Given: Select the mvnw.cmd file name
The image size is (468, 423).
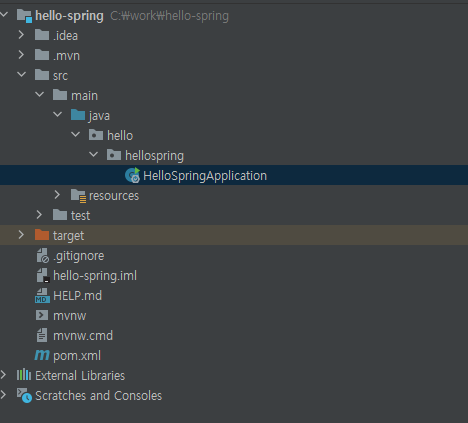Looking at the screenshot, I should (83, 336).
